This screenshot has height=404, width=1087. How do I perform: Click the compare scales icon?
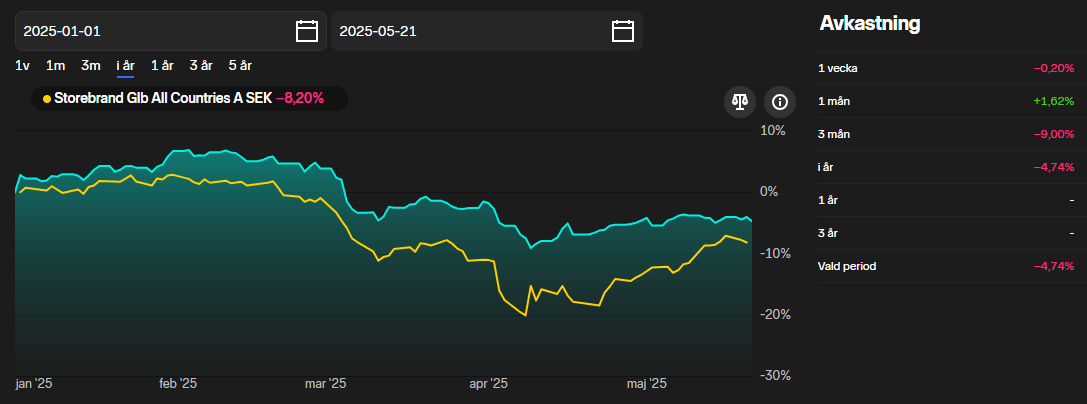pos(740,101)
